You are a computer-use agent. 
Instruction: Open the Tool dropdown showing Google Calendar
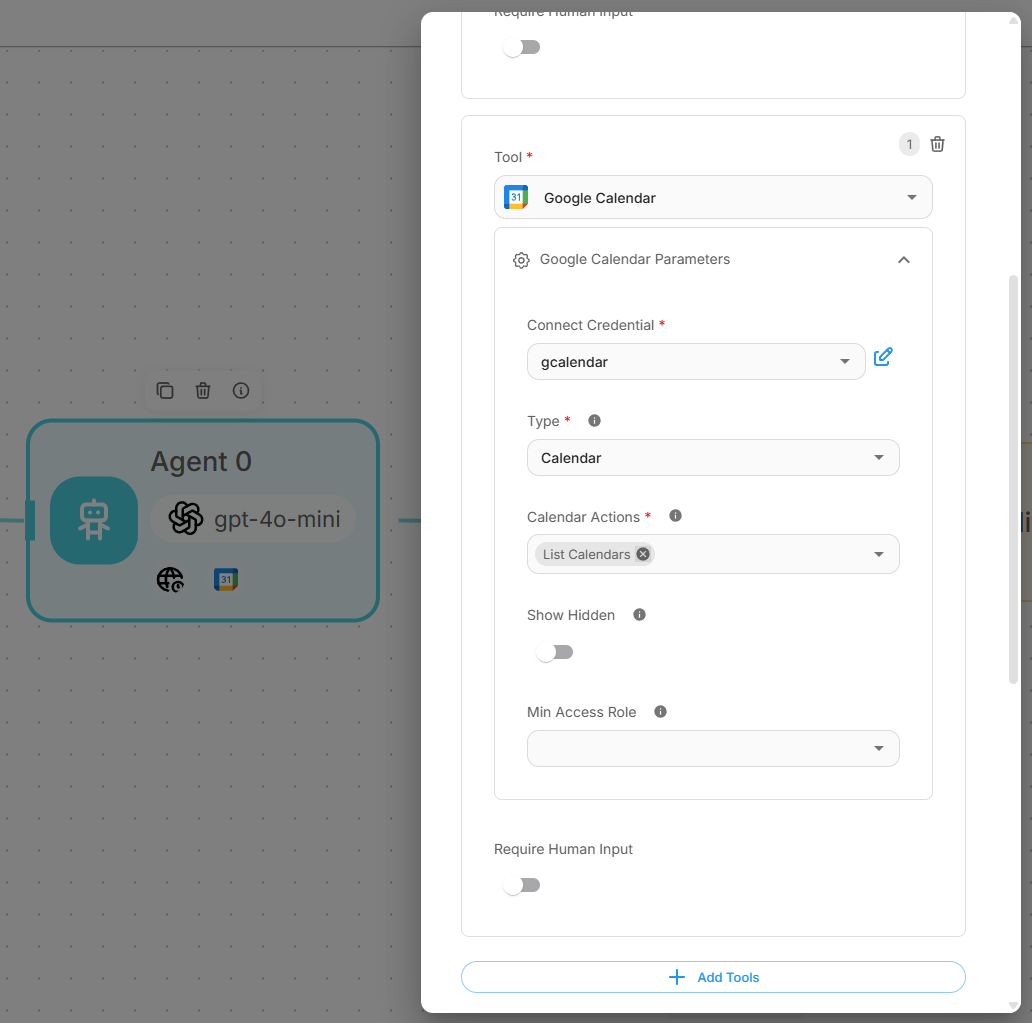pos(713,198)
